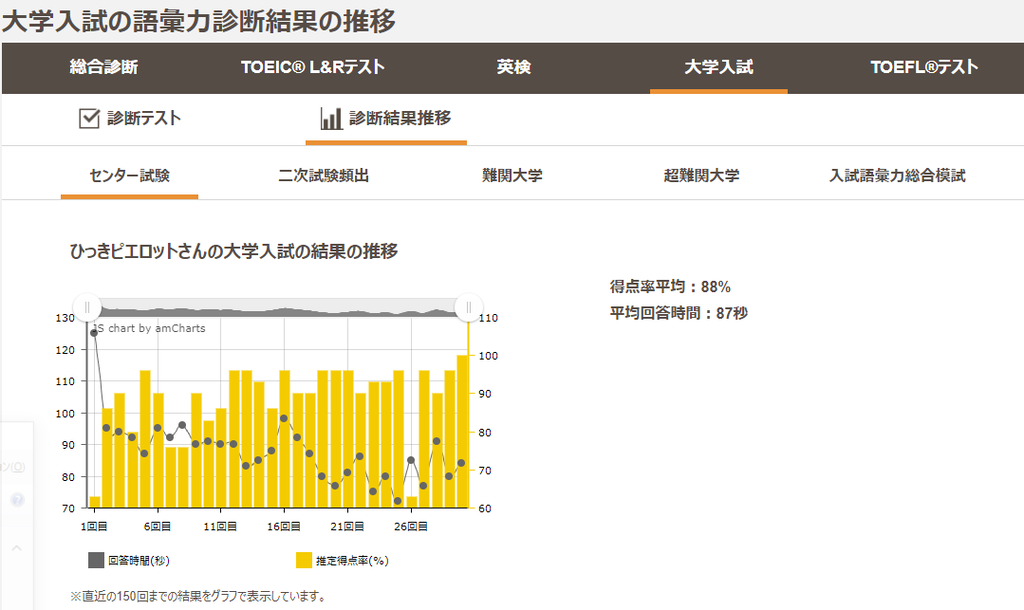Open the 総合診断 tab

(x=104, y=67)
